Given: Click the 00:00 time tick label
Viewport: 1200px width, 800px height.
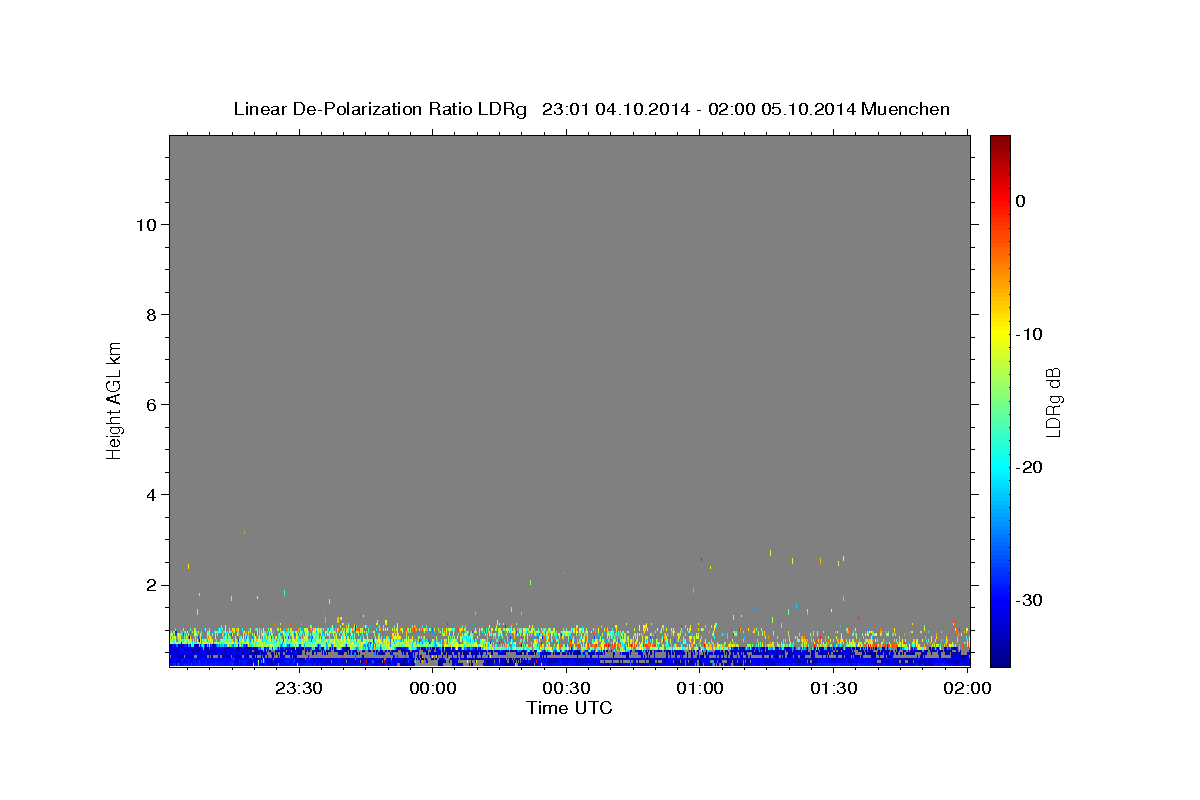Looking at the screenshot, I should (x=433, y=689).
